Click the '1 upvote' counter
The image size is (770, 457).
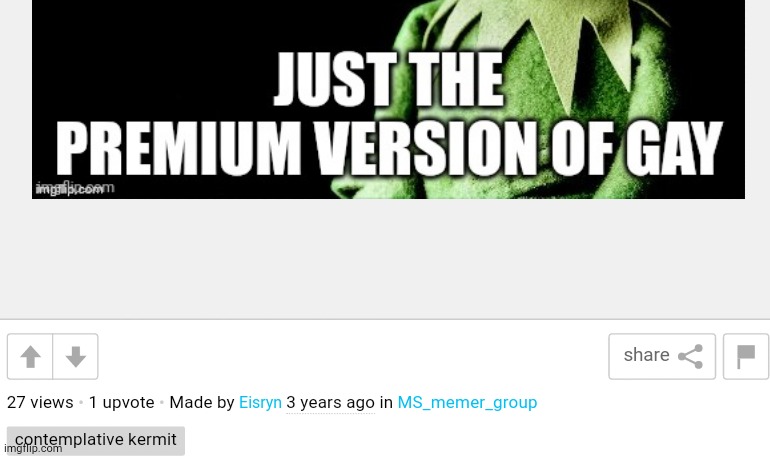121,403
